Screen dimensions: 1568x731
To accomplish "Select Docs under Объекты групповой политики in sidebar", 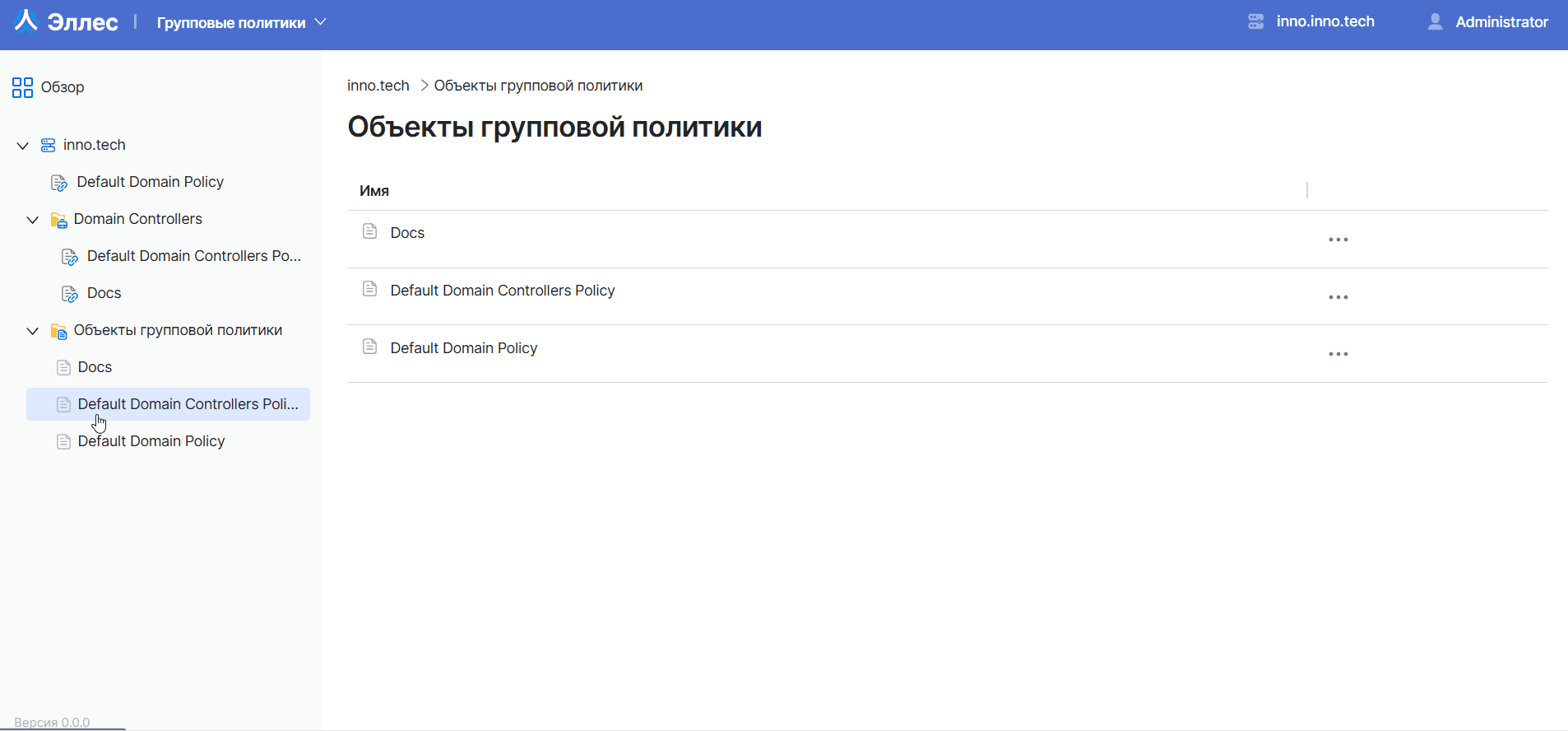I will pos(95,367).
